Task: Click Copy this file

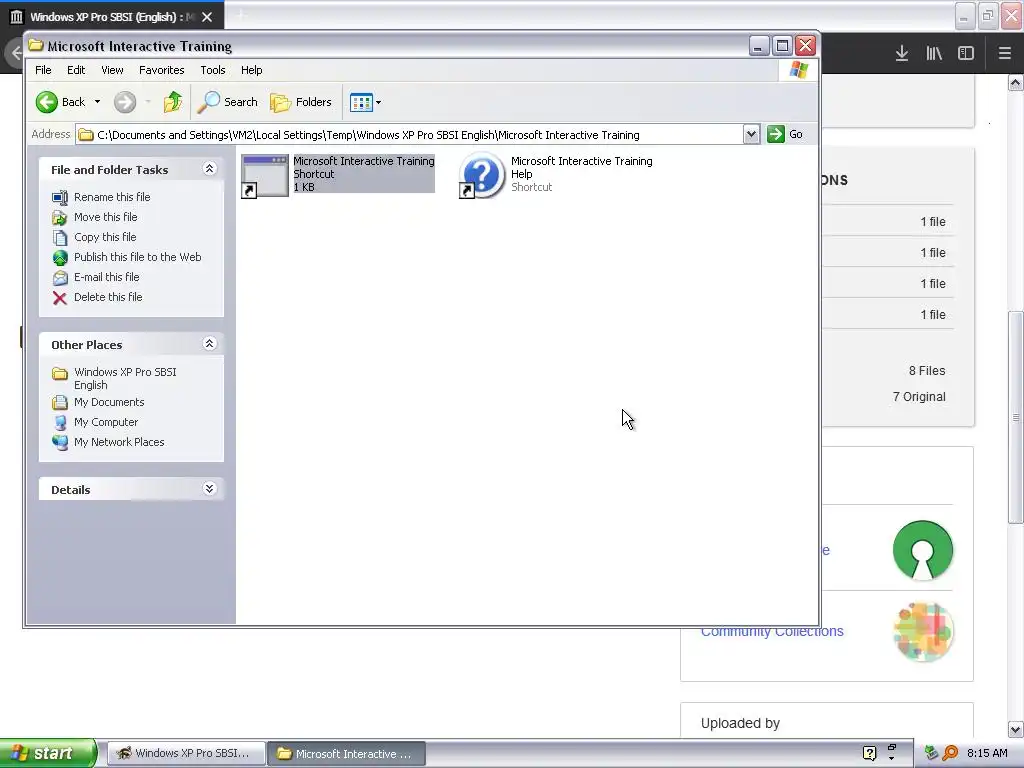Action: click(105, 237)
